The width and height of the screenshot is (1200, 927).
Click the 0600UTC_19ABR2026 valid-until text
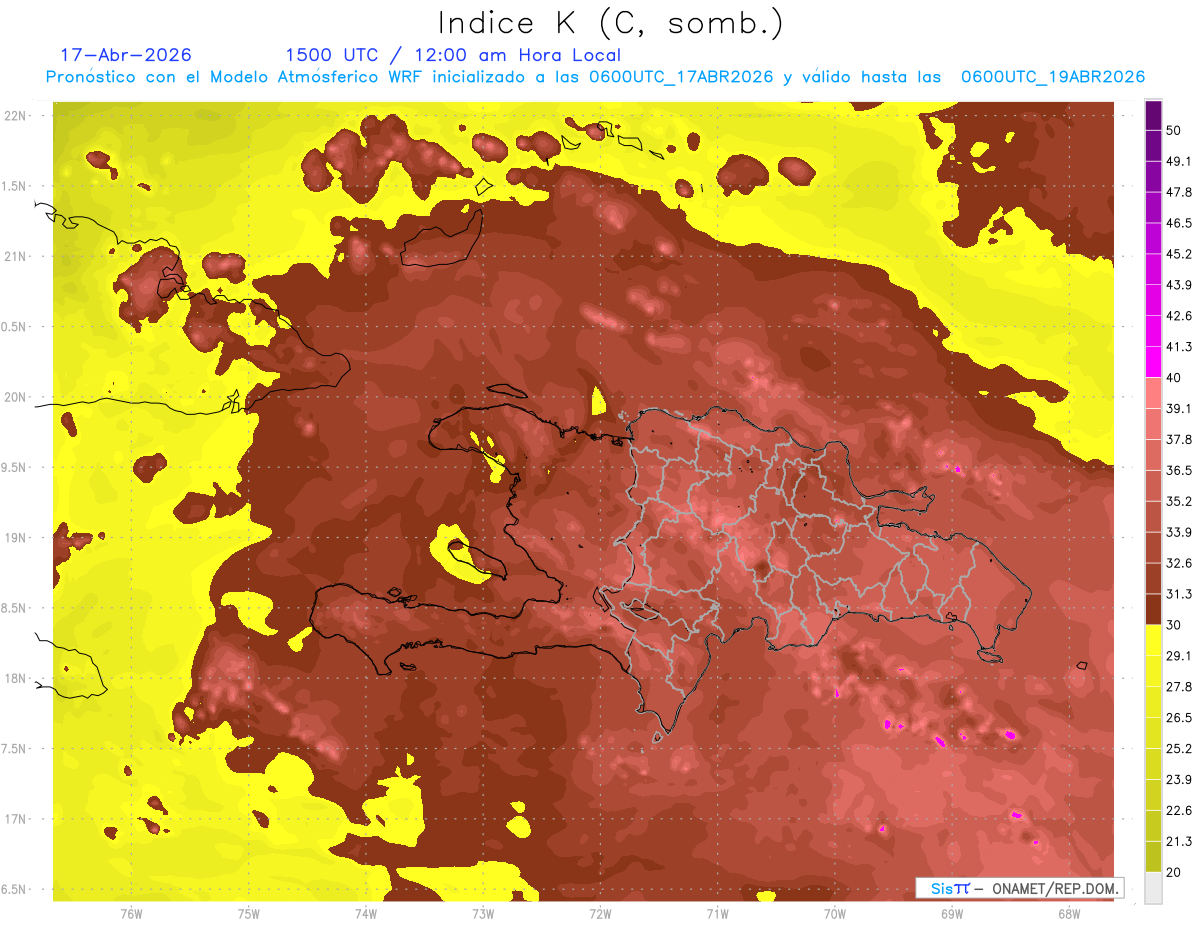1053,77
